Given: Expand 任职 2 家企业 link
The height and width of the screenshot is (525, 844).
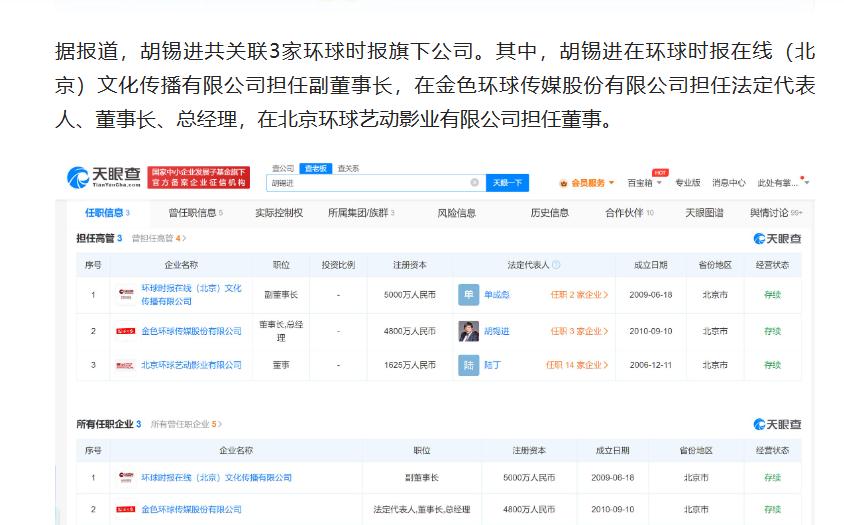Looking at the screenshot, I should [579, 295].
